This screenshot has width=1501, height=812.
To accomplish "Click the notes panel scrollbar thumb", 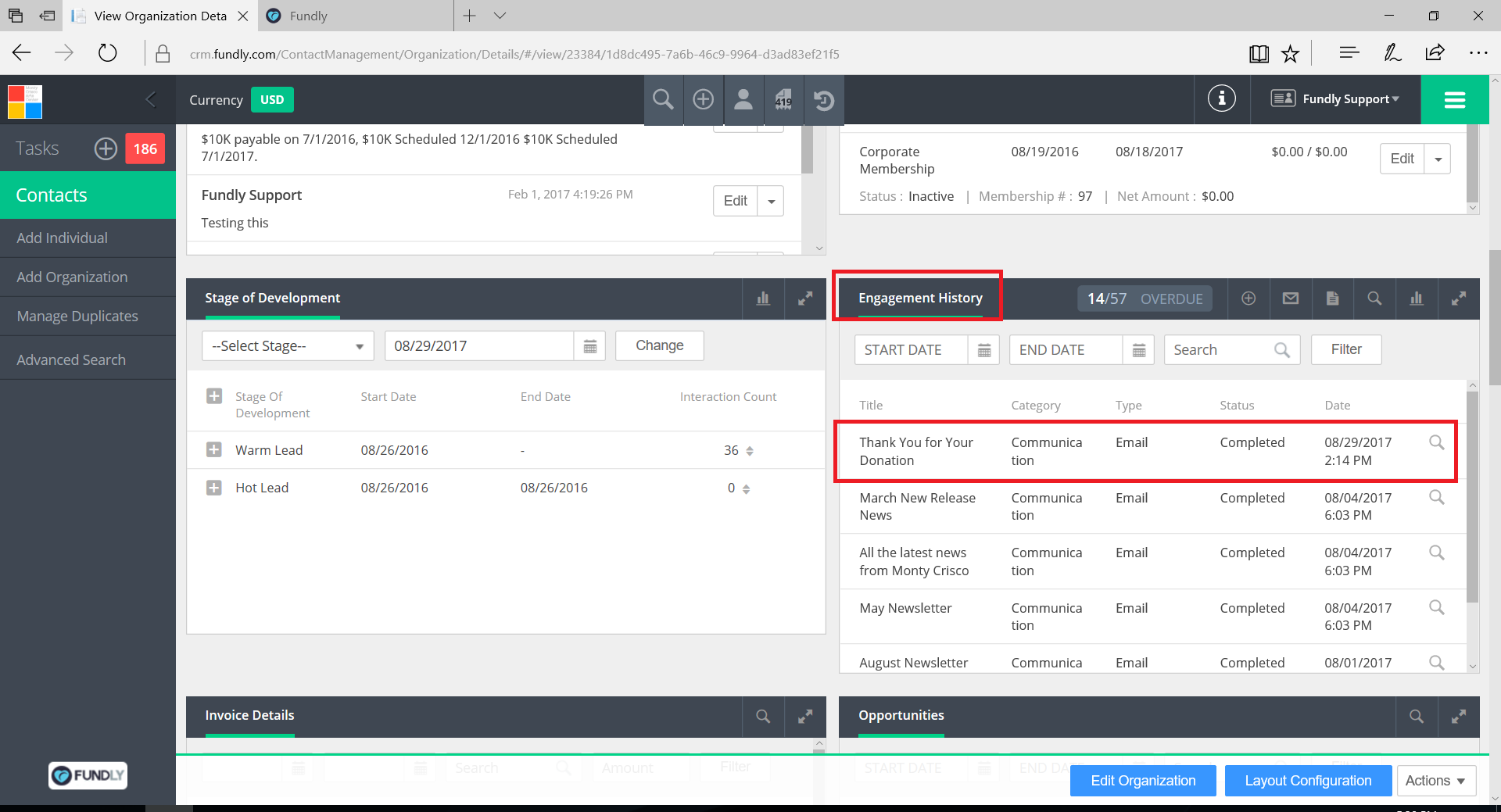I will 808,150.
